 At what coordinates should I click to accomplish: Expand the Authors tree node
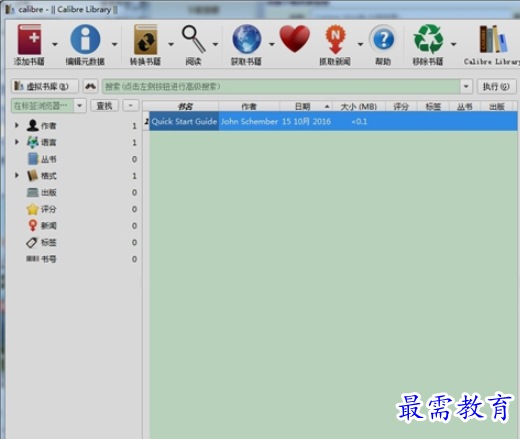point(17,125)
